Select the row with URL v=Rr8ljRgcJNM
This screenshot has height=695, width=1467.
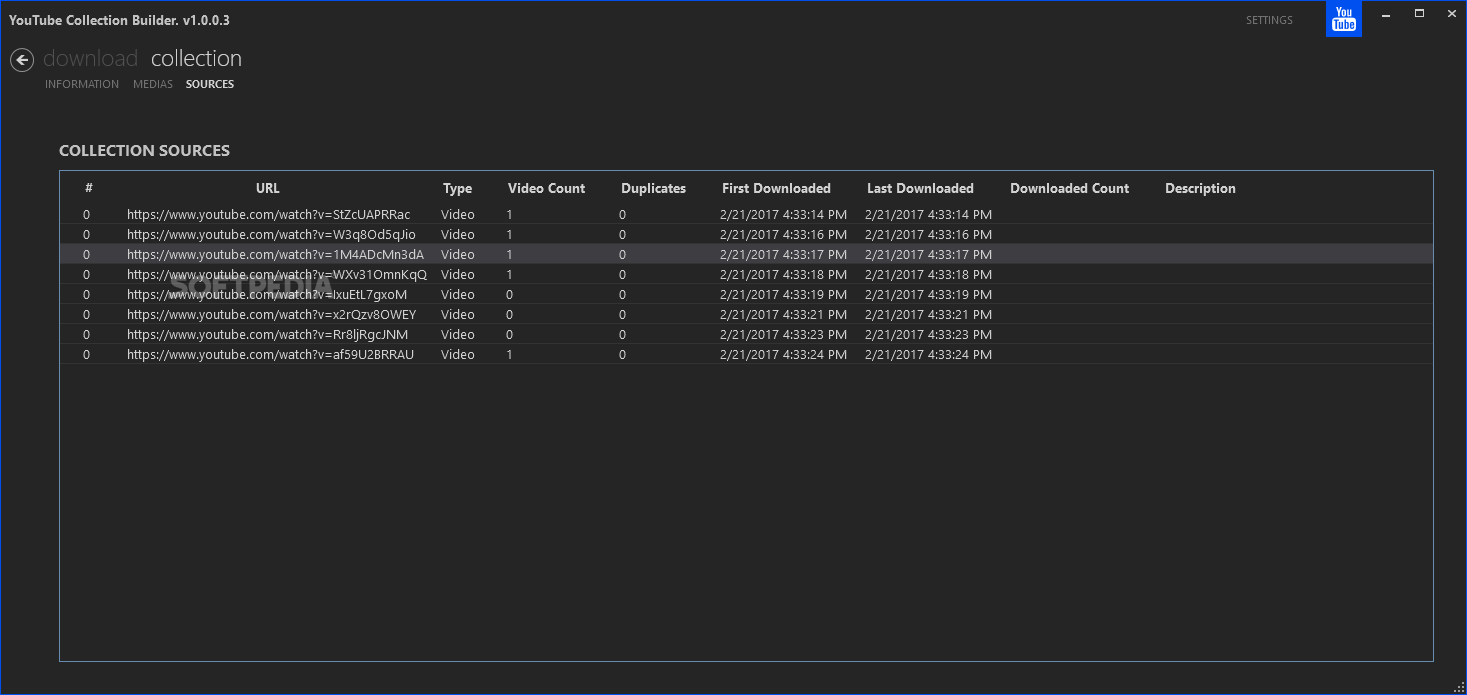(x=746, y=334)
